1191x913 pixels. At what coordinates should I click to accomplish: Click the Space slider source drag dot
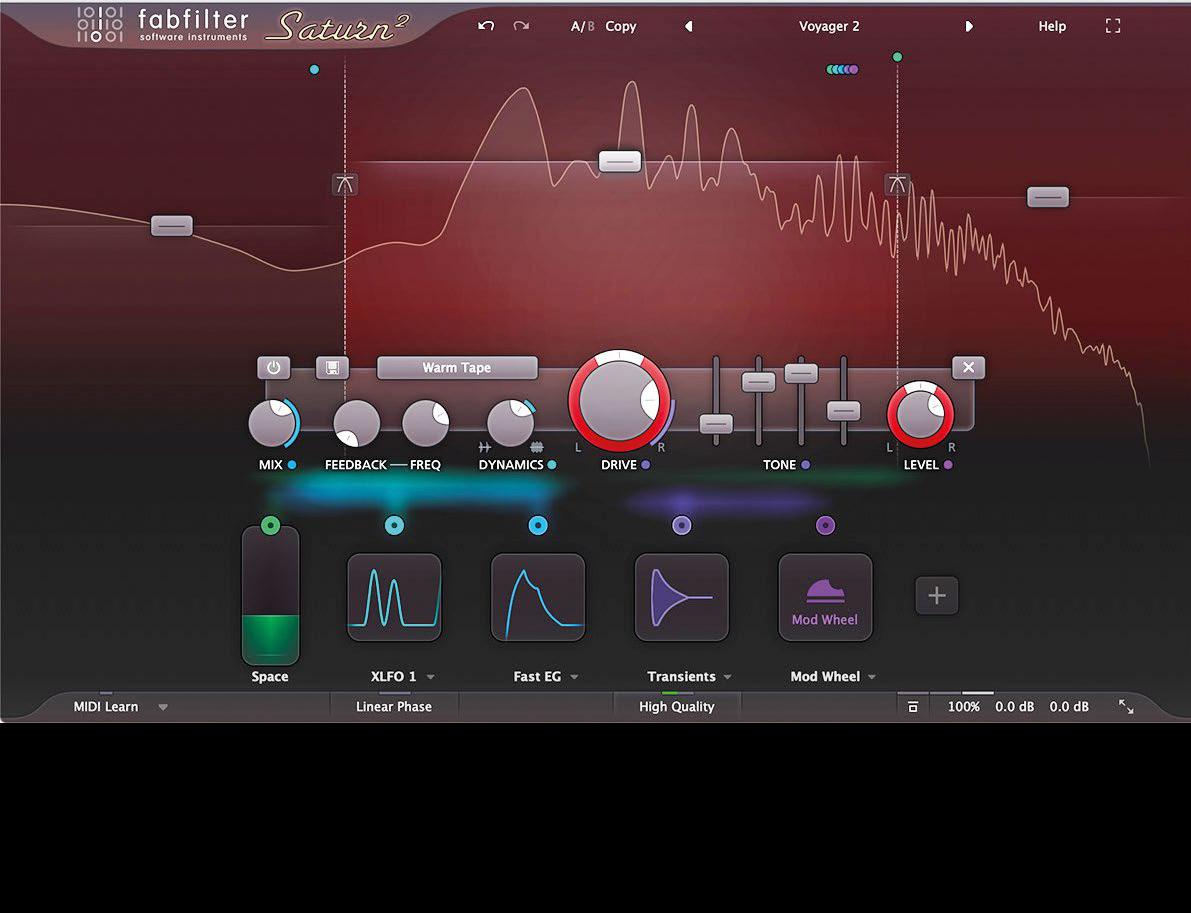click(270, 525)
